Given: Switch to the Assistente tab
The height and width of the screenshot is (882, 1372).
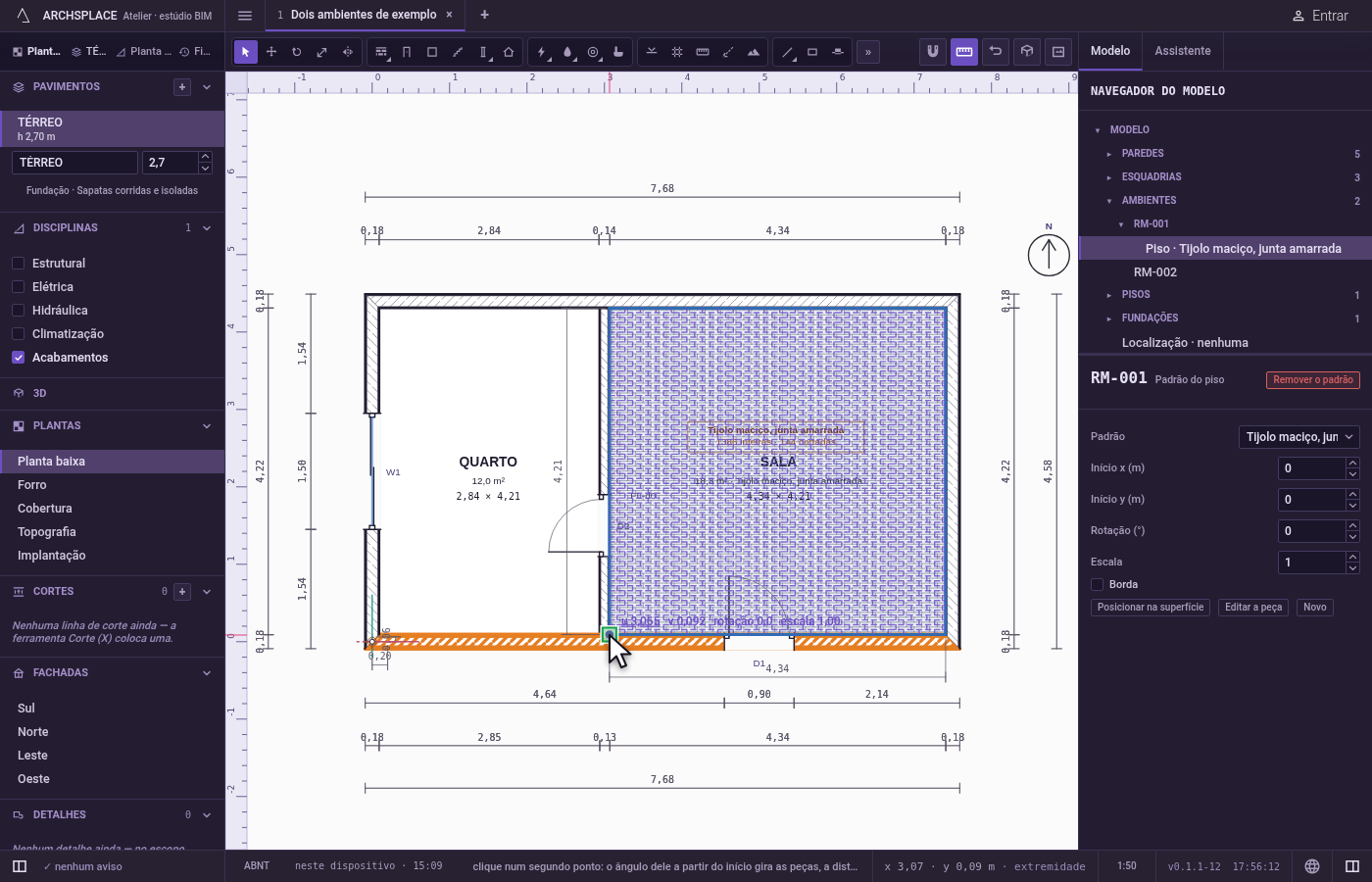Looking at the screenshot, I should pos(1183,51).
